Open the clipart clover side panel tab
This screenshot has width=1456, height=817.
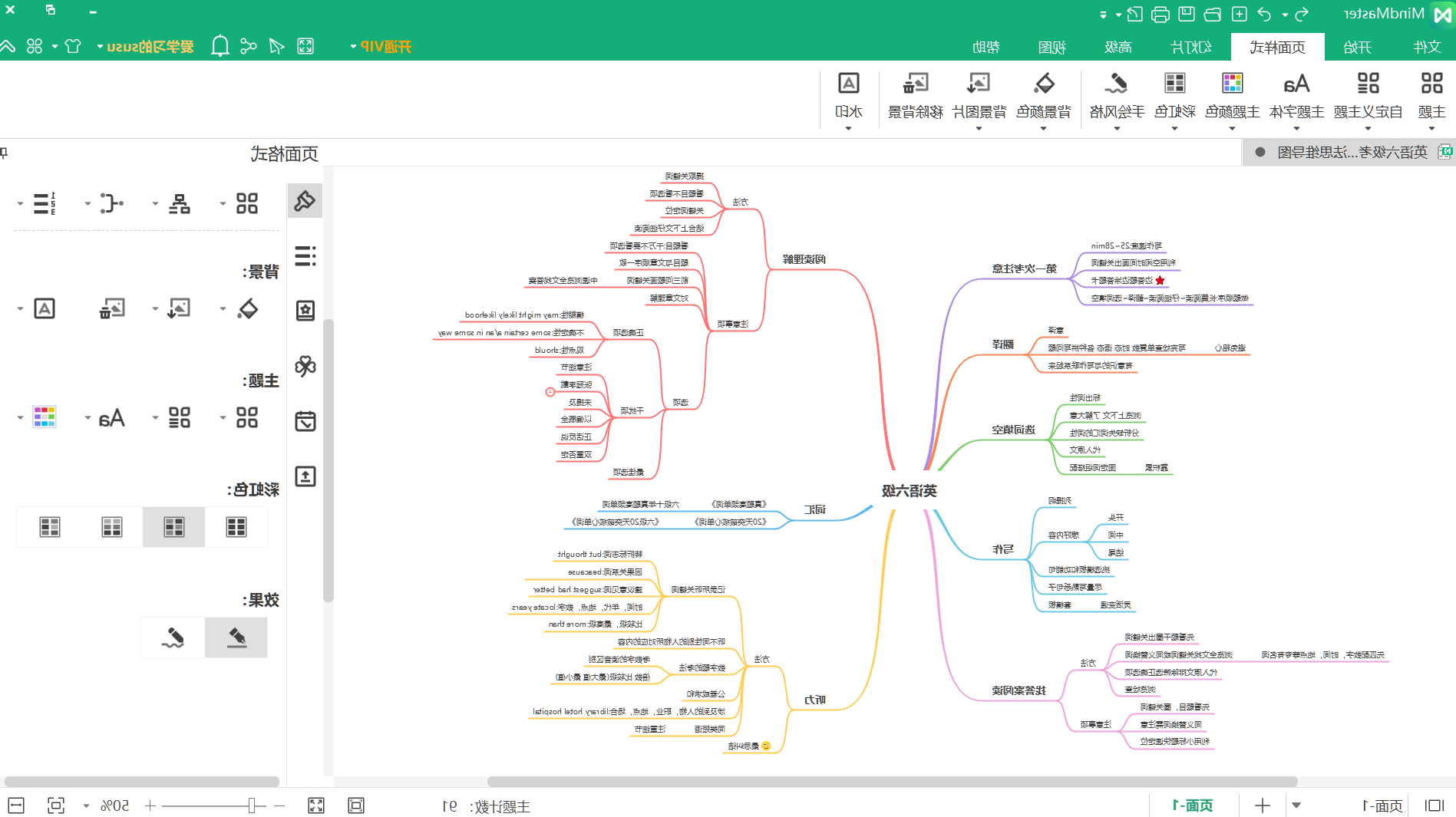tap(305, 366)
